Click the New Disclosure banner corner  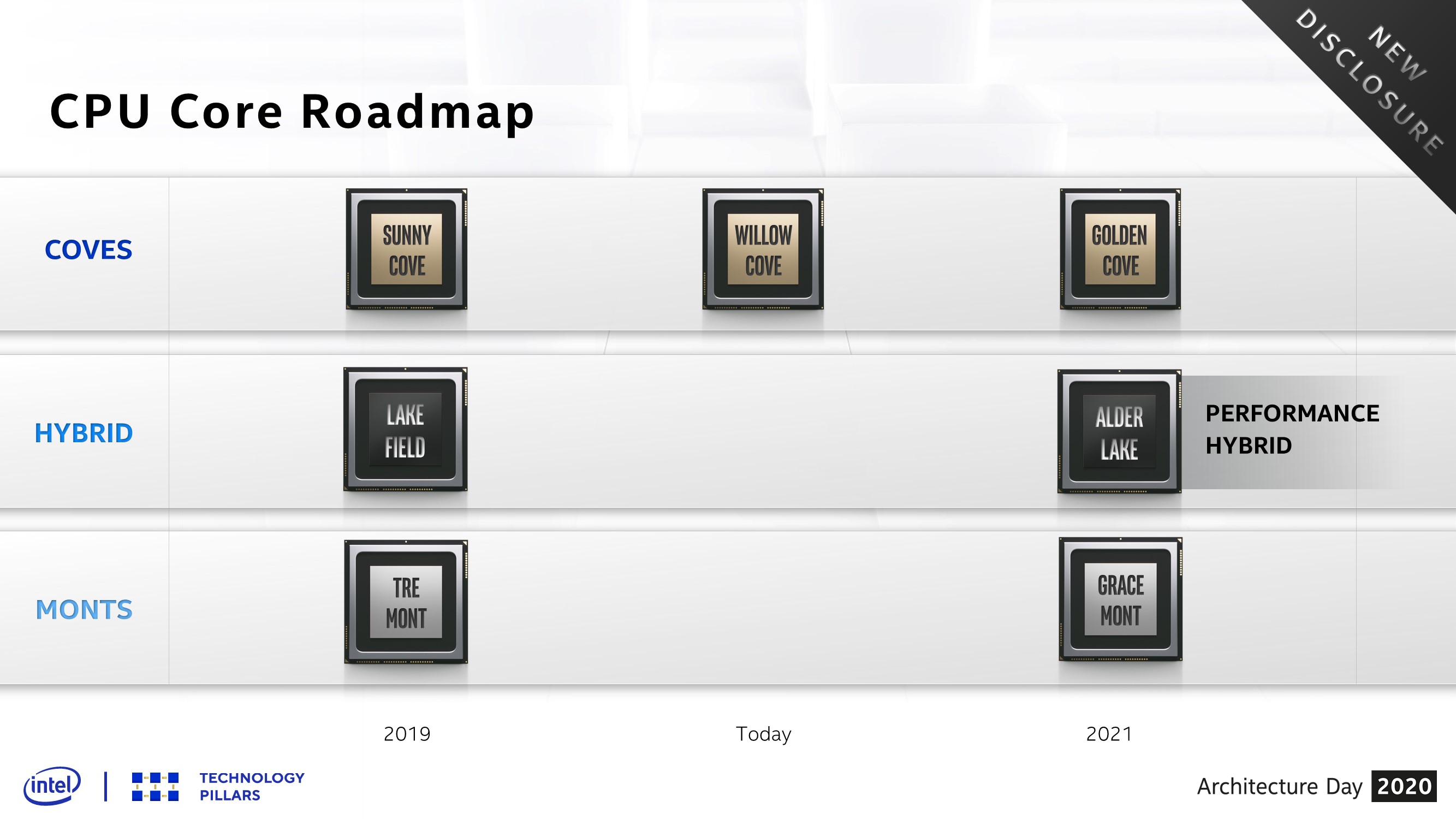pos(1401,54)
